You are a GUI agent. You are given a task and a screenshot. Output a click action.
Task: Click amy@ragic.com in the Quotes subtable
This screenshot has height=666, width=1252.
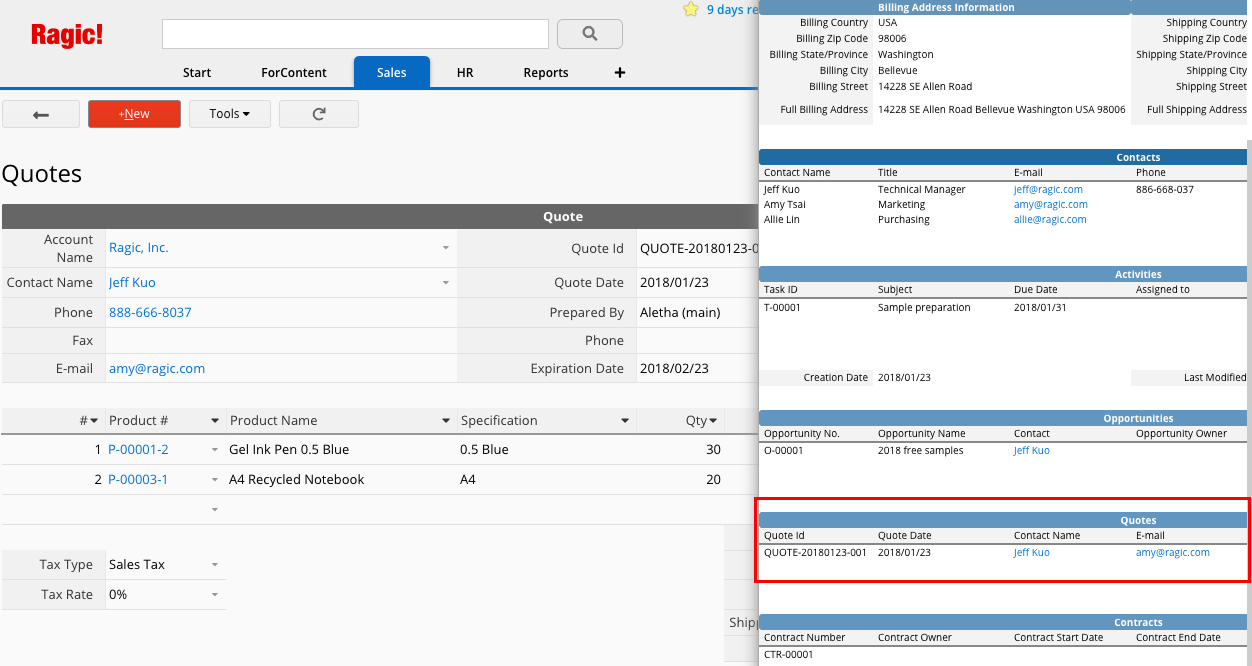(1173, 552)
